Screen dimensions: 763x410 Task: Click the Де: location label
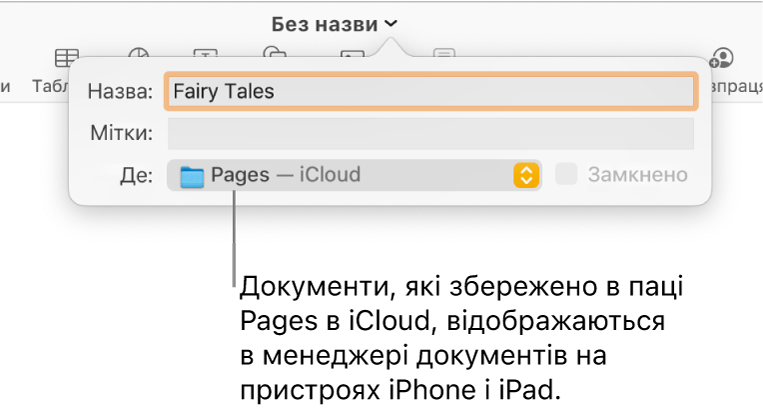tap(137, 176)
